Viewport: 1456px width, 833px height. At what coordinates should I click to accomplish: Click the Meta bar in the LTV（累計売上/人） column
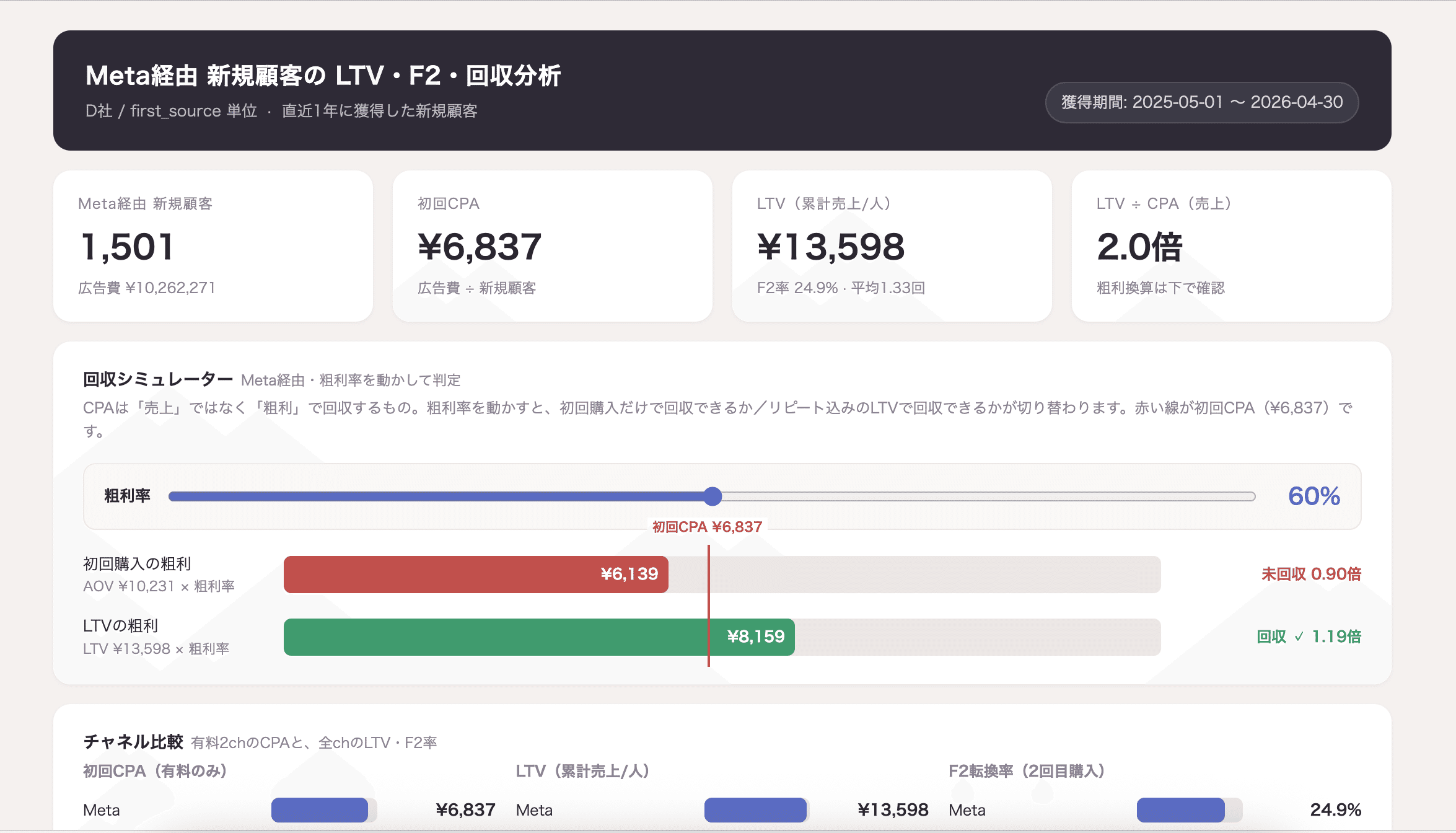click(757, 810)
